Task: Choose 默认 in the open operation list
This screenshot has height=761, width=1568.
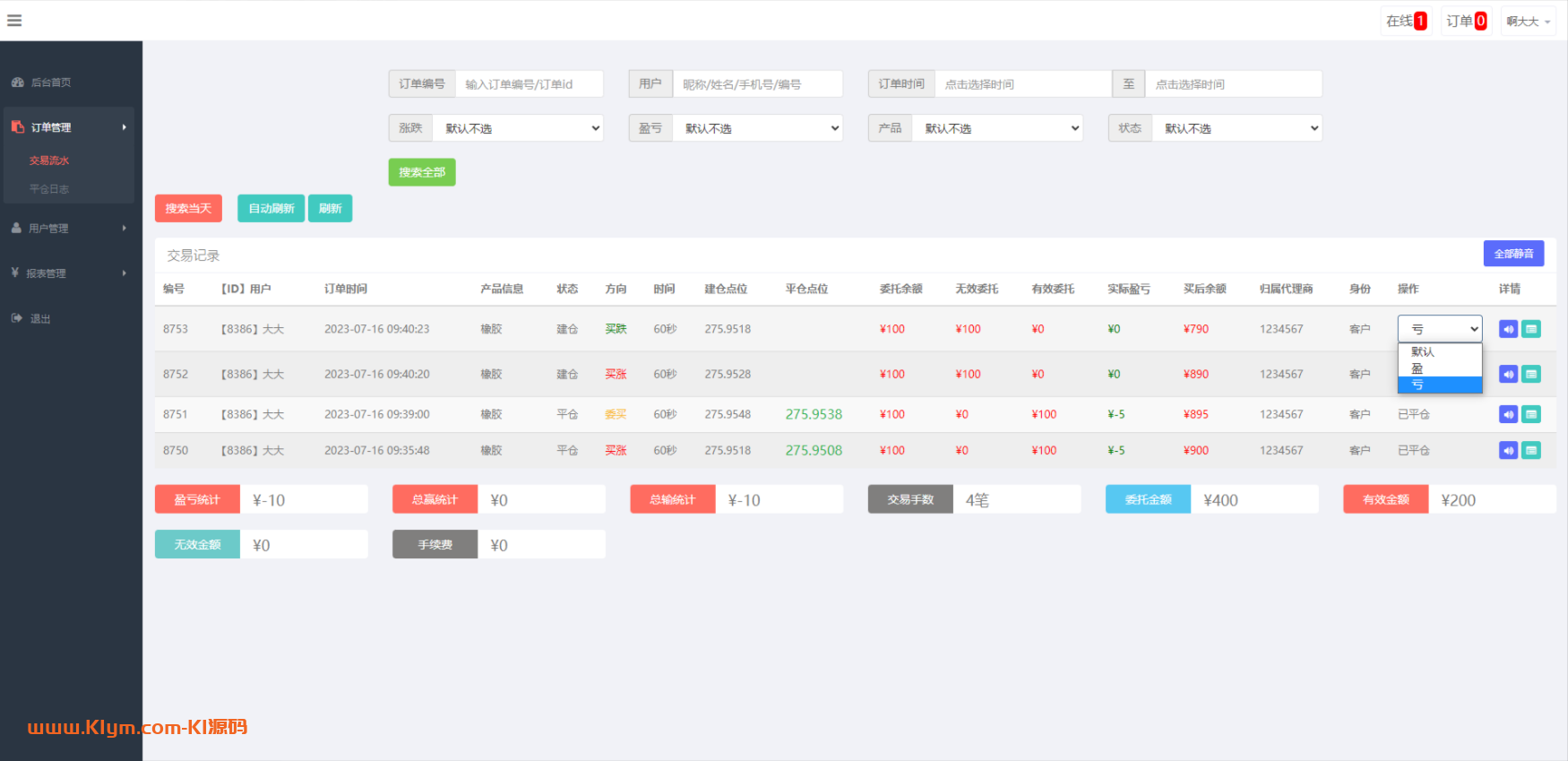Action: (1440, 352)
